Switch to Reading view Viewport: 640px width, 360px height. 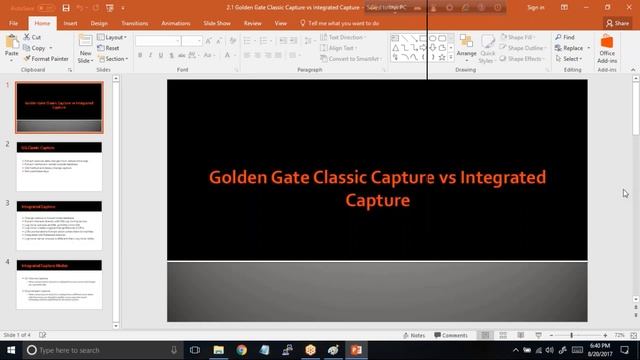click(520, 335)
